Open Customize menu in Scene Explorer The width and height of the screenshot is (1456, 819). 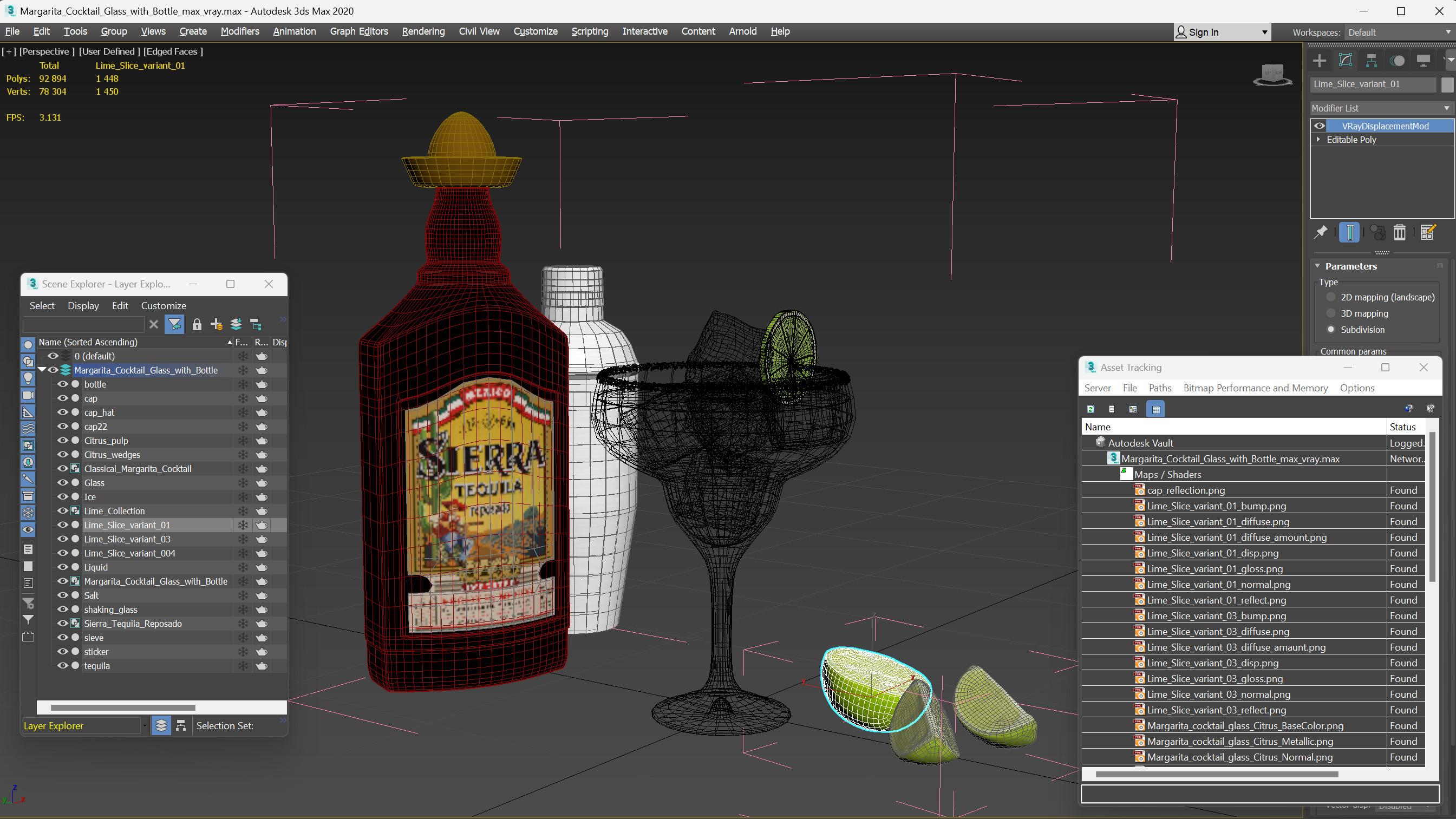164,306
